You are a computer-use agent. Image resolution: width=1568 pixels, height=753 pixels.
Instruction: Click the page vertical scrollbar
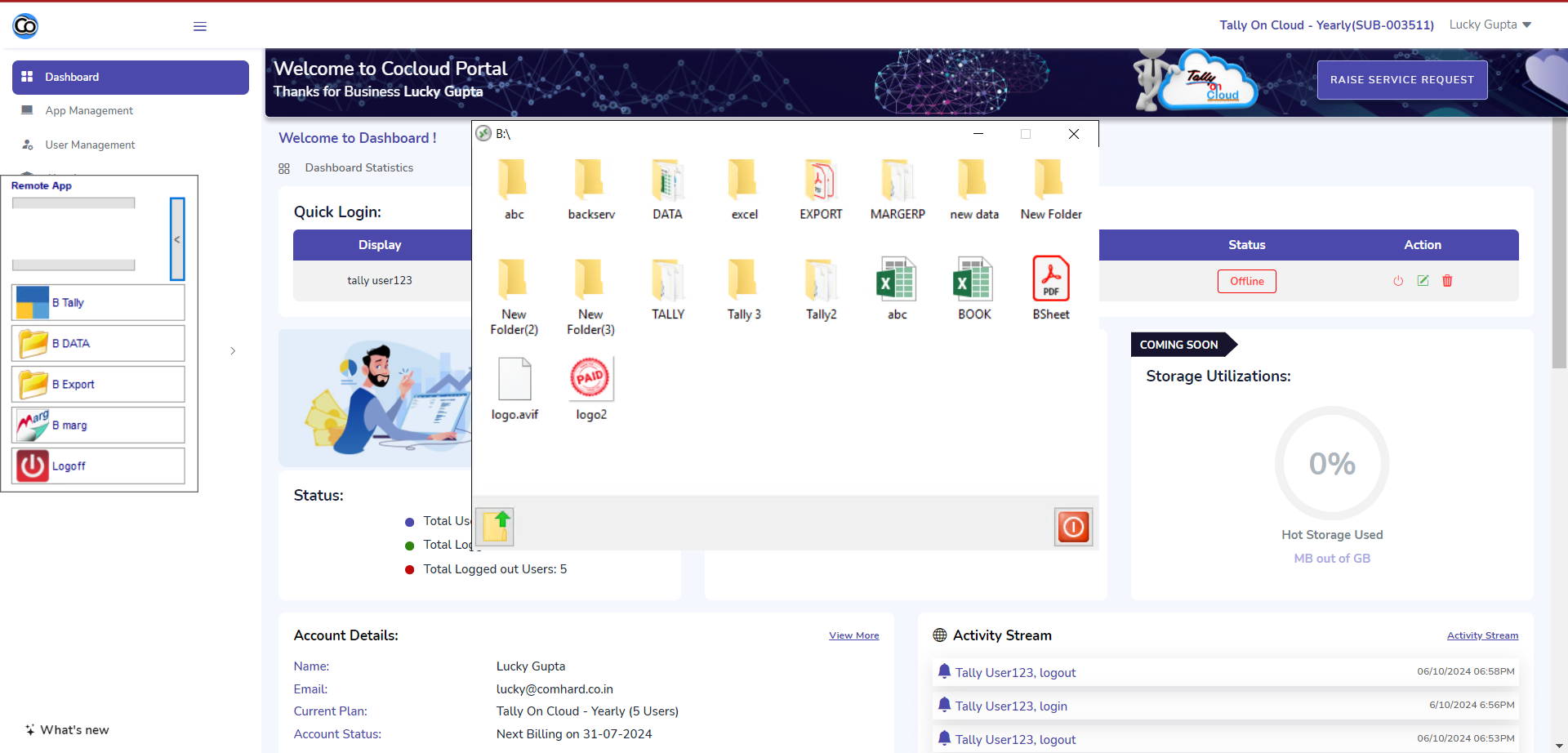pos(1560,245)
